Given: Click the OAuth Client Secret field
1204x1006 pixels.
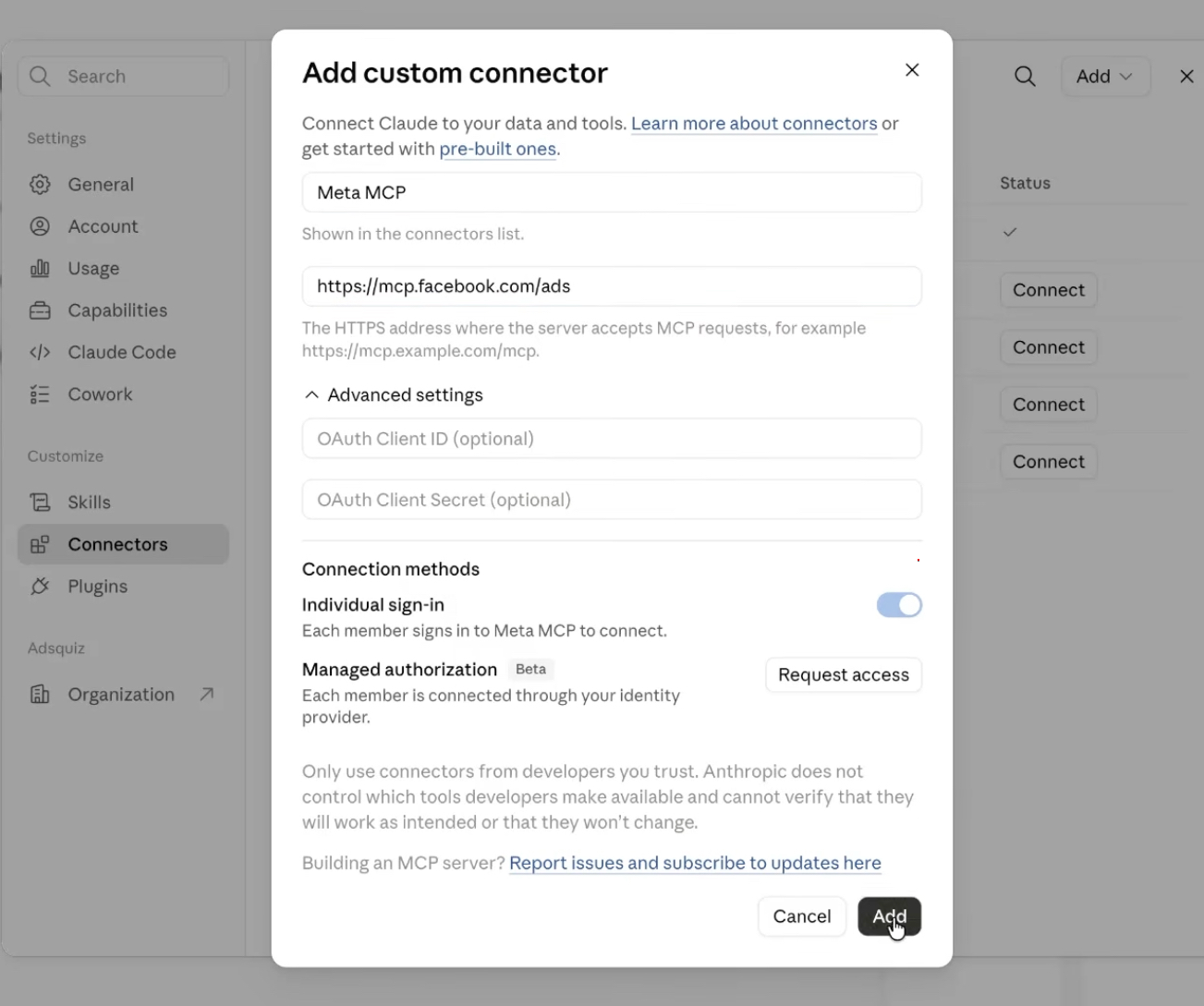Looking at the screenshot, I should [x=612, y=500].
